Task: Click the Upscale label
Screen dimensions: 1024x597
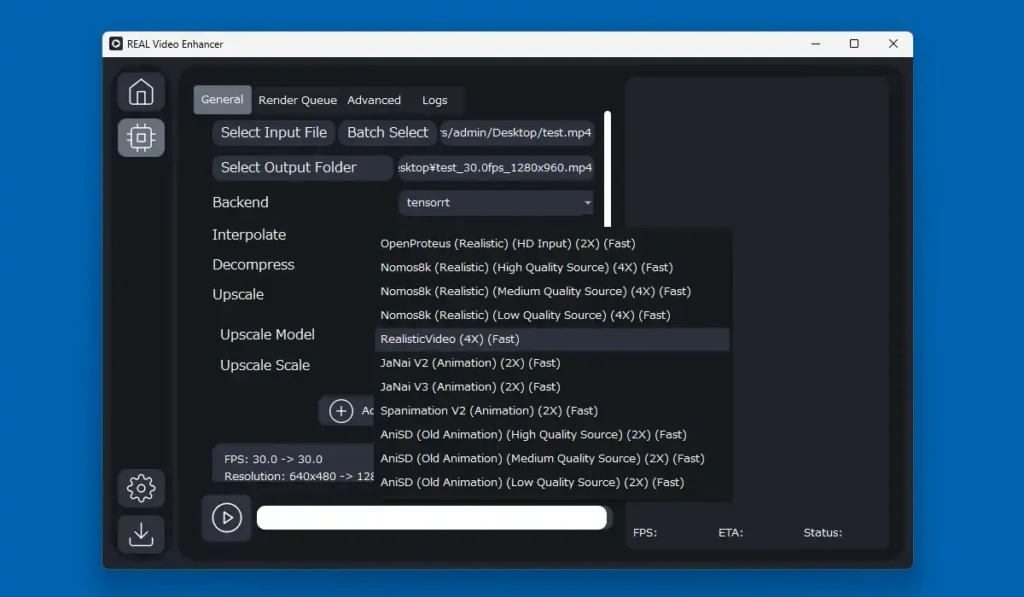Action: [238, 295]
